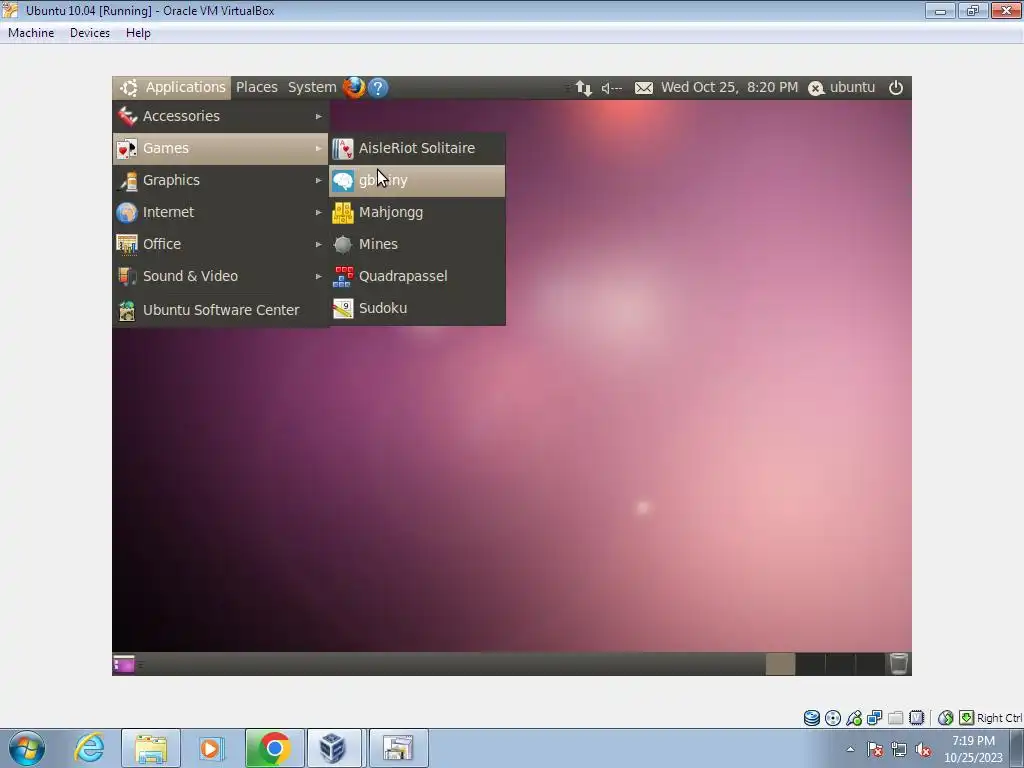Expand the Office submenu
The width and height of the screenshot is (1024, 768).
coord(221,244)
